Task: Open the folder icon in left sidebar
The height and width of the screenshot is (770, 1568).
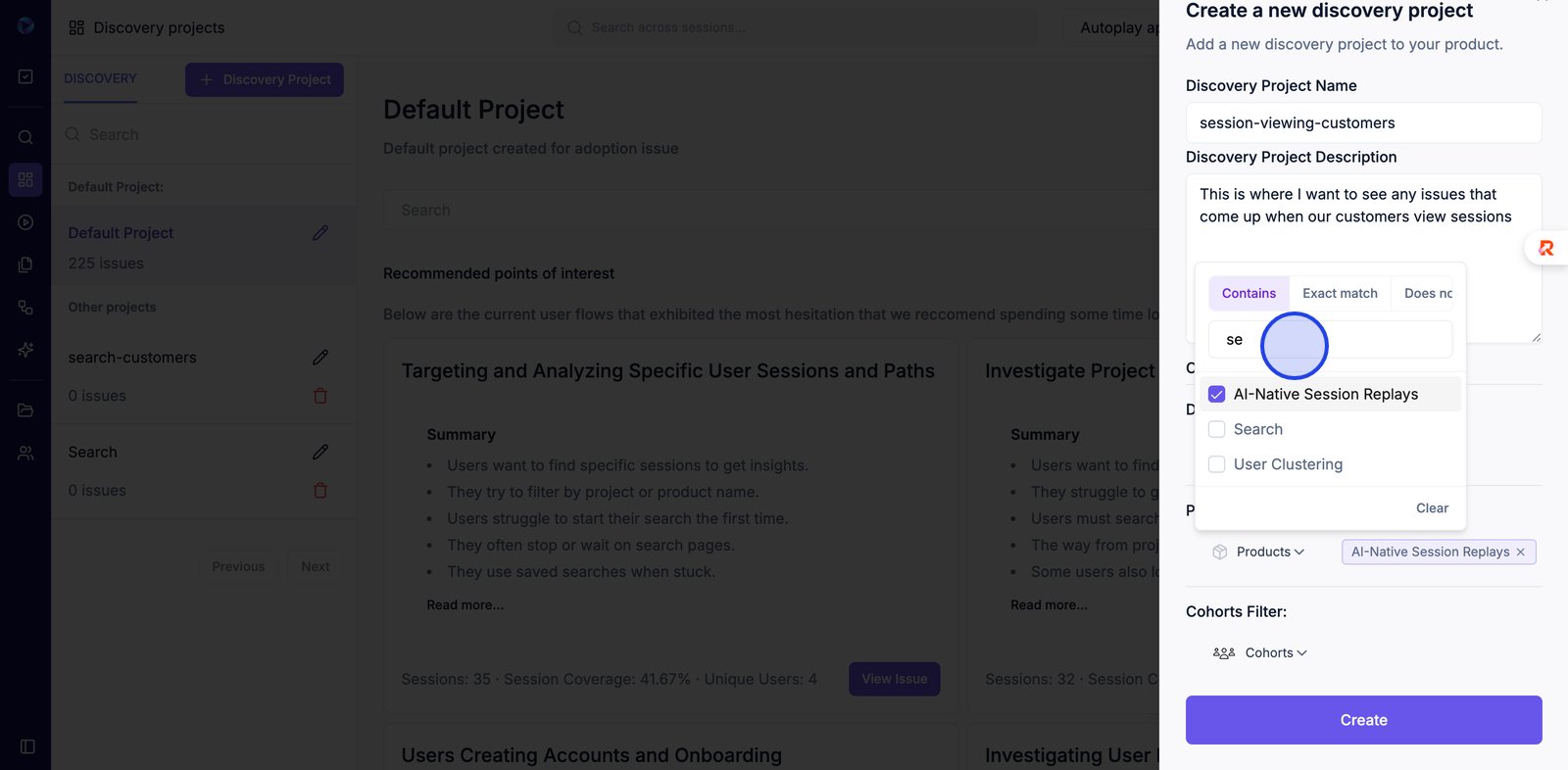Action: coord(25,410)
